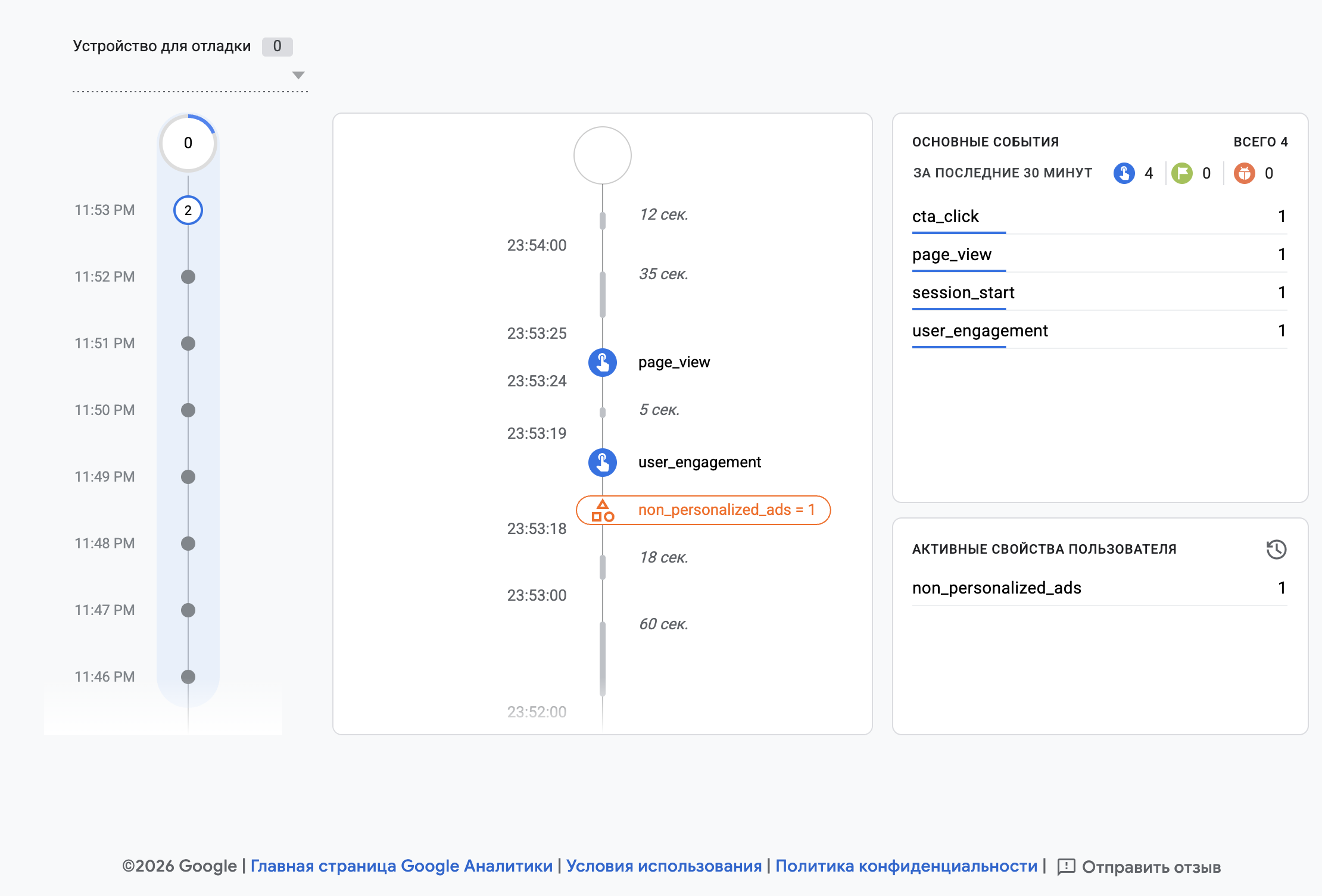The height and width of the screenshot is (896, 1322).
Task: Click the shapes icon in non_personalized_ads pill
Action: (x=603, y=511)
